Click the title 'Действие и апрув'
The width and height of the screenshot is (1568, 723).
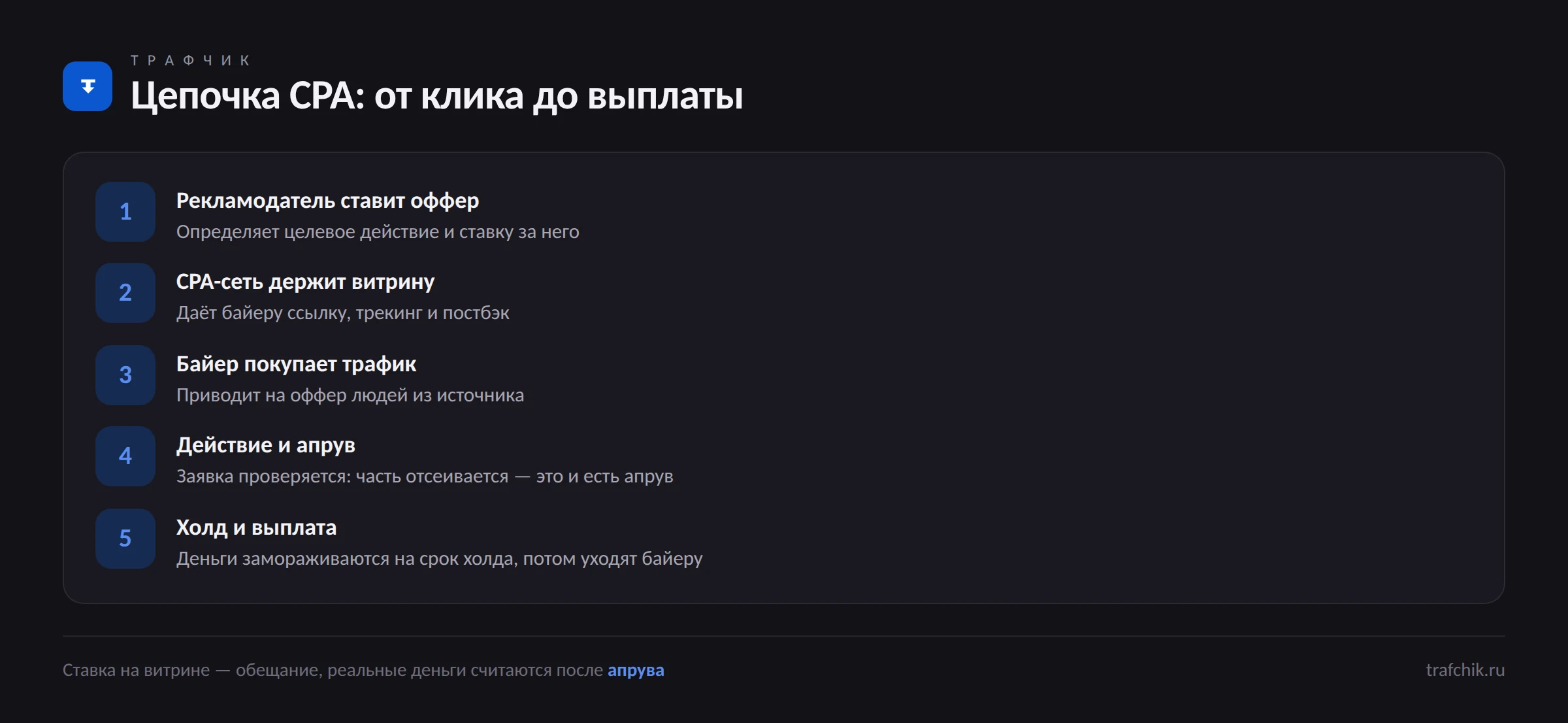click(266, 445)
